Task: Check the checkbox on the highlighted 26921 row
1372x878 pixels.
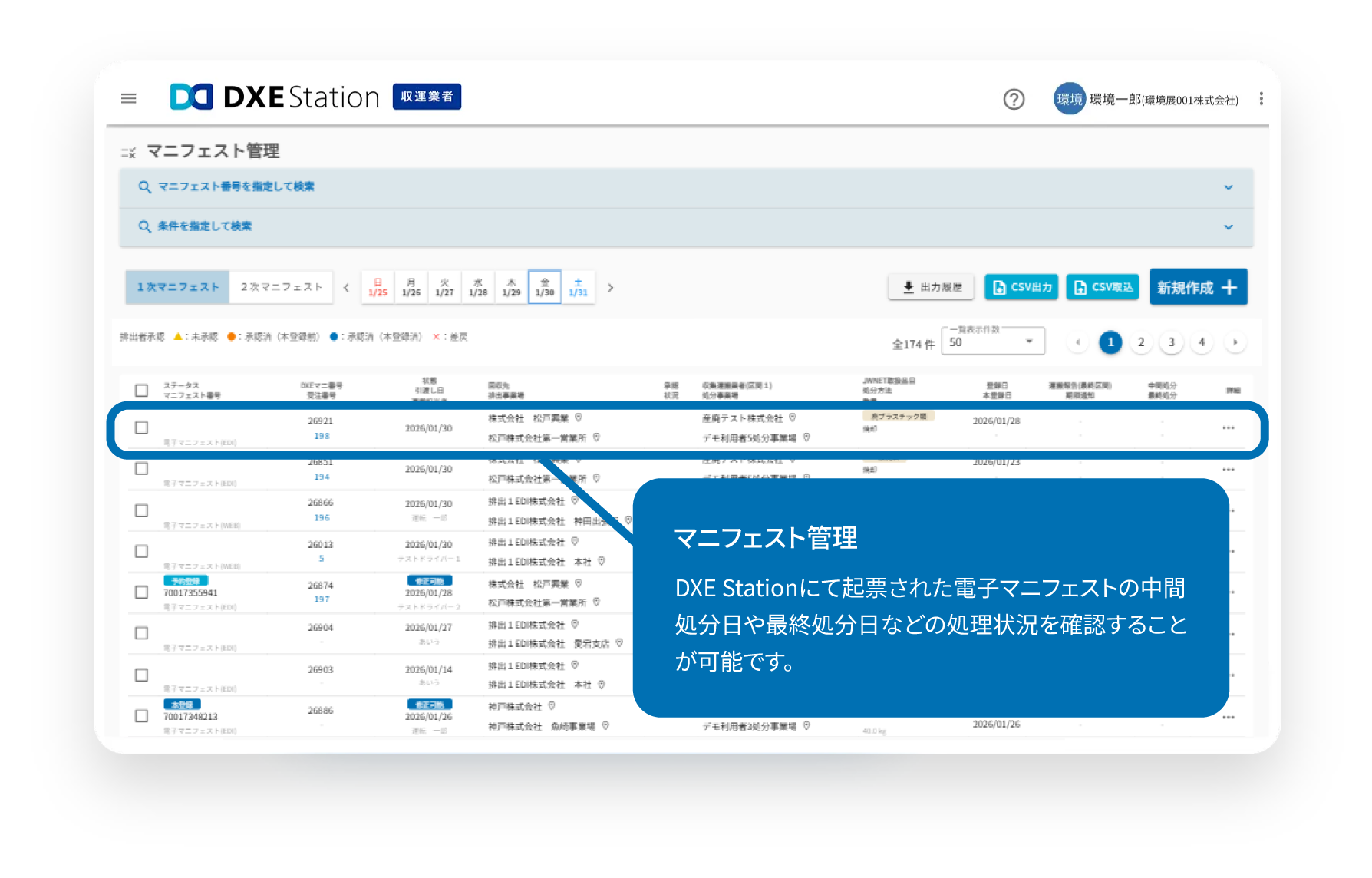Action: [141, 427]
